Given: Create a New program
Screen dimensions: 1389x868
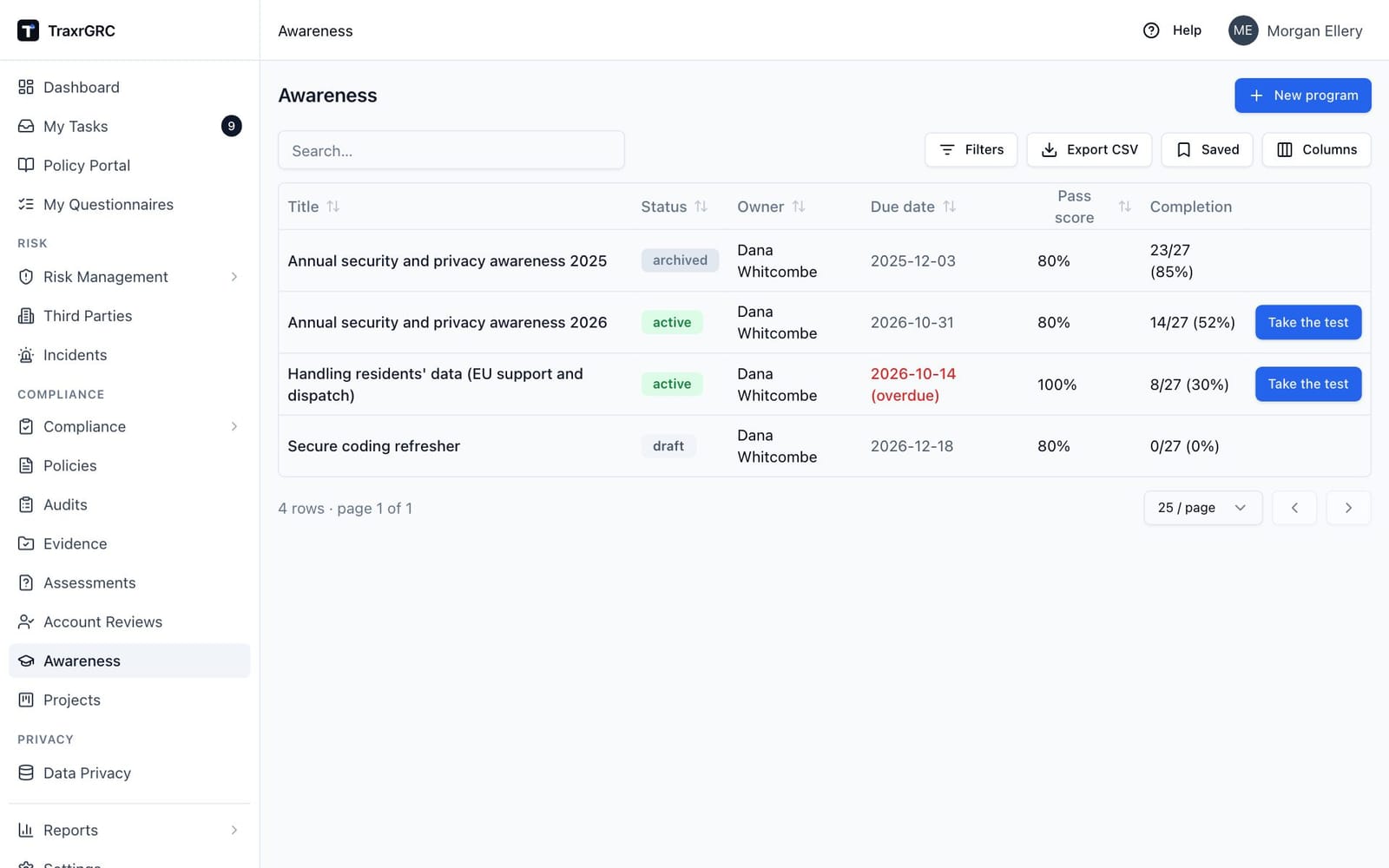Looking at the screenshot, I should 1302,95.
